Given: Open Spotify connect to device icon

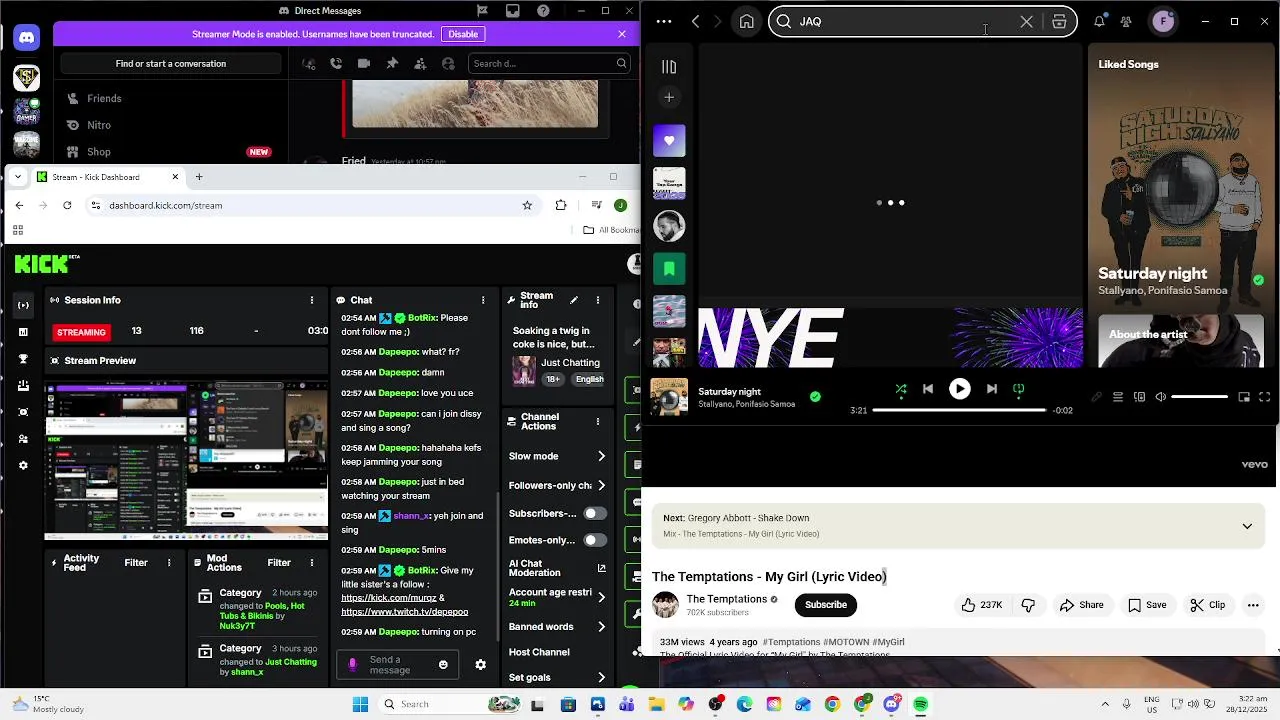Looking at the screenshot, I should (x=1139, y=397).
